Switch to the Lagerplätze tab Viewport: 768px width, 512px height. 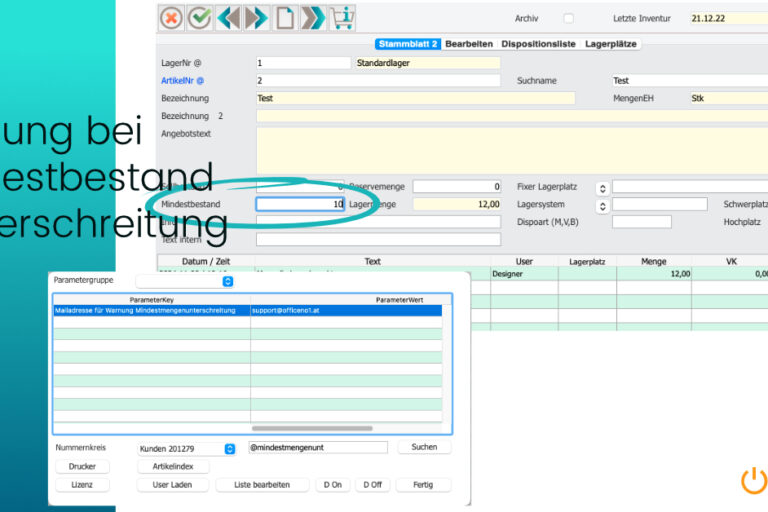tap(611, 44)
